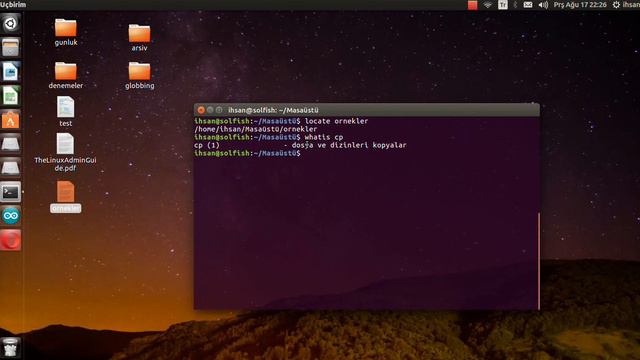Viewport: 640px width, 360px height.
Task: Click 'dosya ve dizinleri kopyalar' output text
Action: [349, 145]
